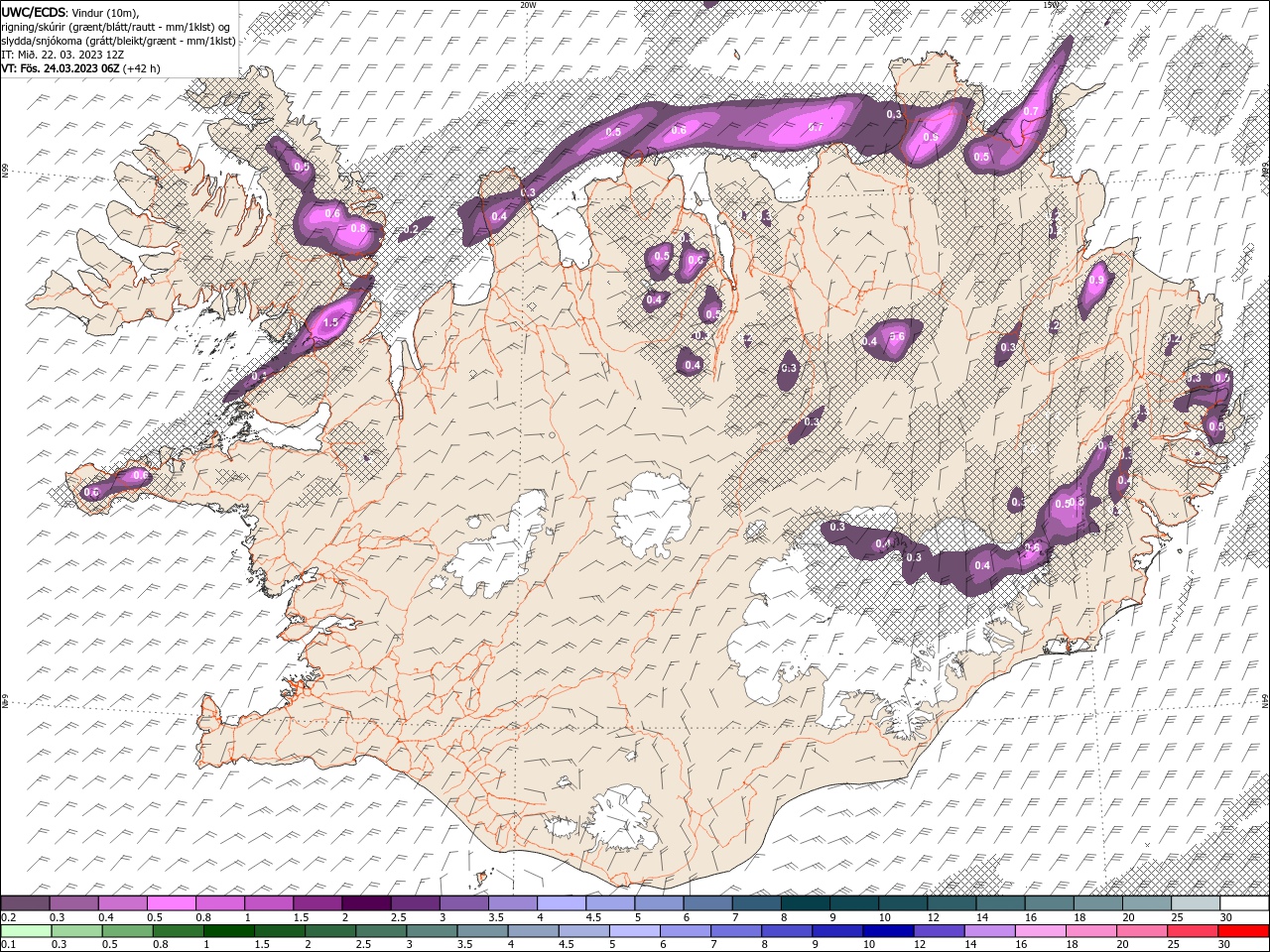Screen dimensions: 1270x952
Task: Pick the grey-teal 16 swatch in the upper scale
Action: (1050, 903)
